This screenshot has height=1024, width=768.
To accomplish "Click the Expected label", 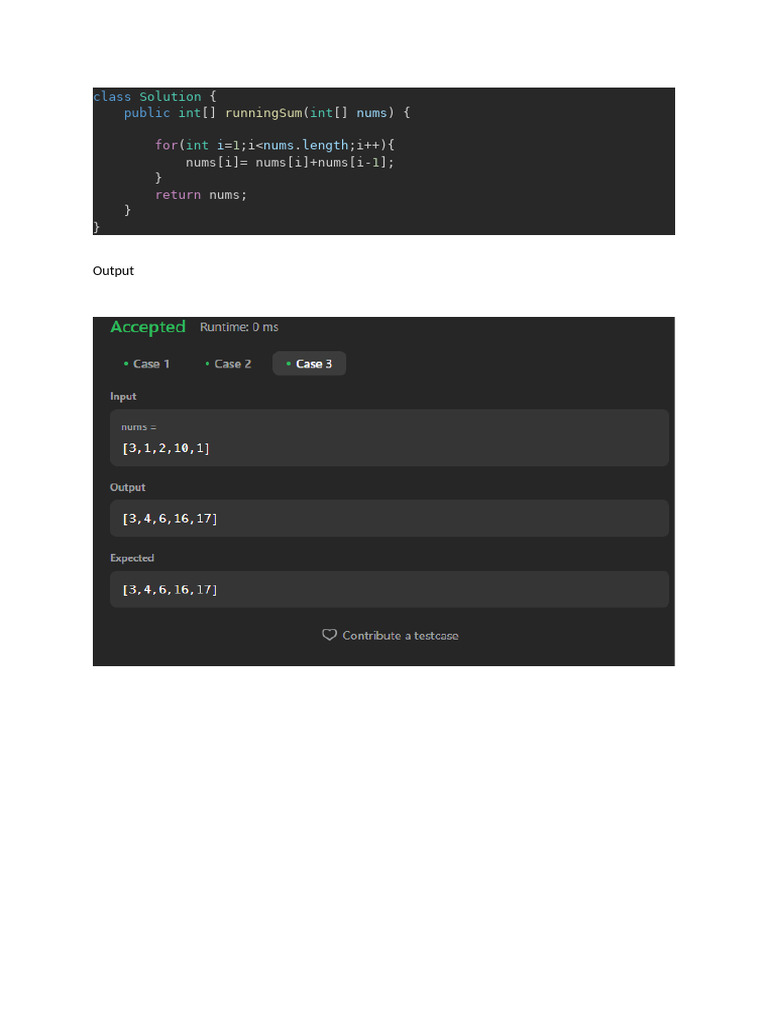I will pos(132,558).
